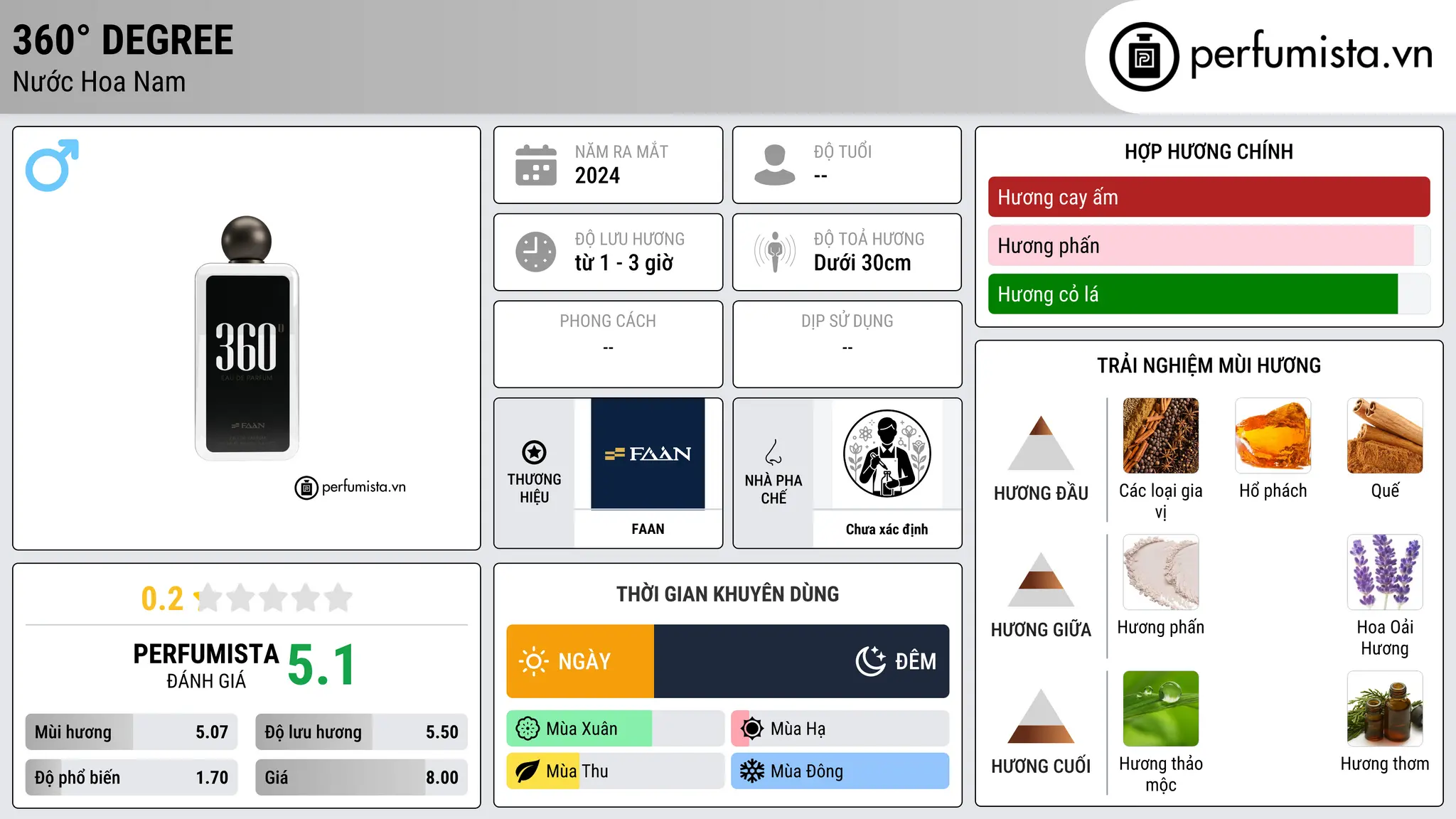Click the Mùi hương 5.07 score bar
This screenshot has width=1456, height=819.
pos(132,732)
